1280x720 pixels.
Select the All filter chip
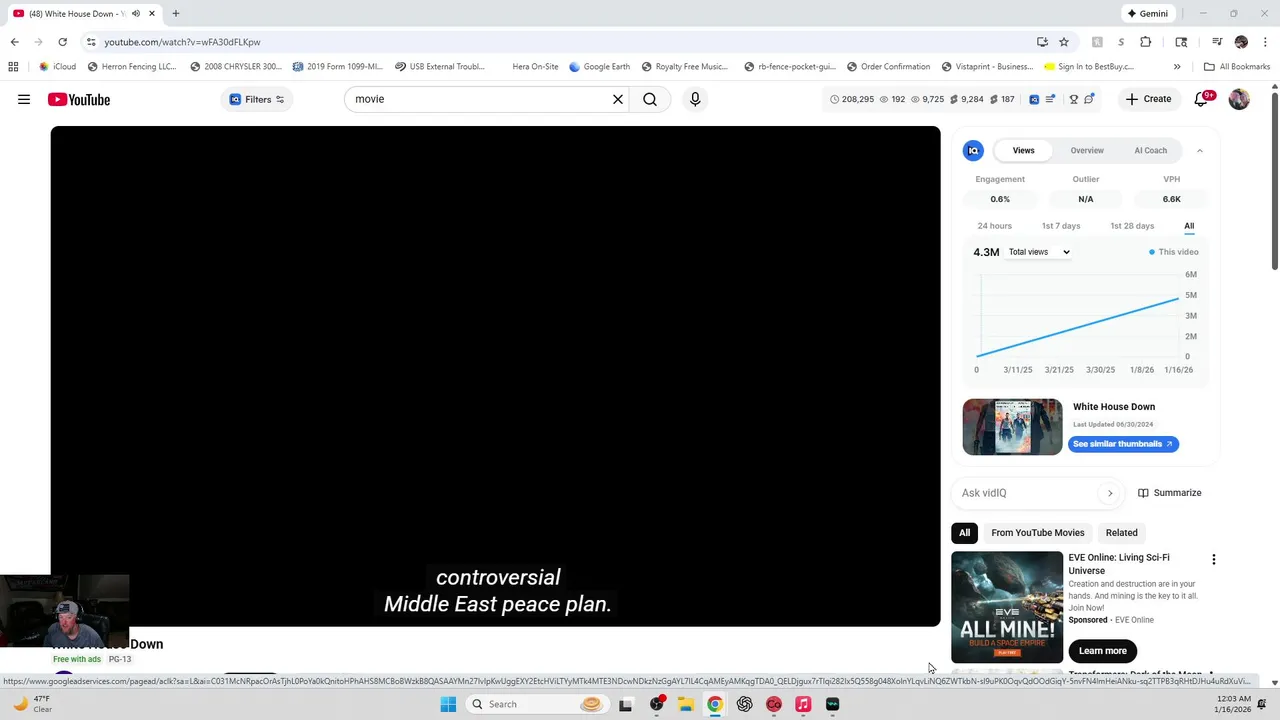[965, 533]
